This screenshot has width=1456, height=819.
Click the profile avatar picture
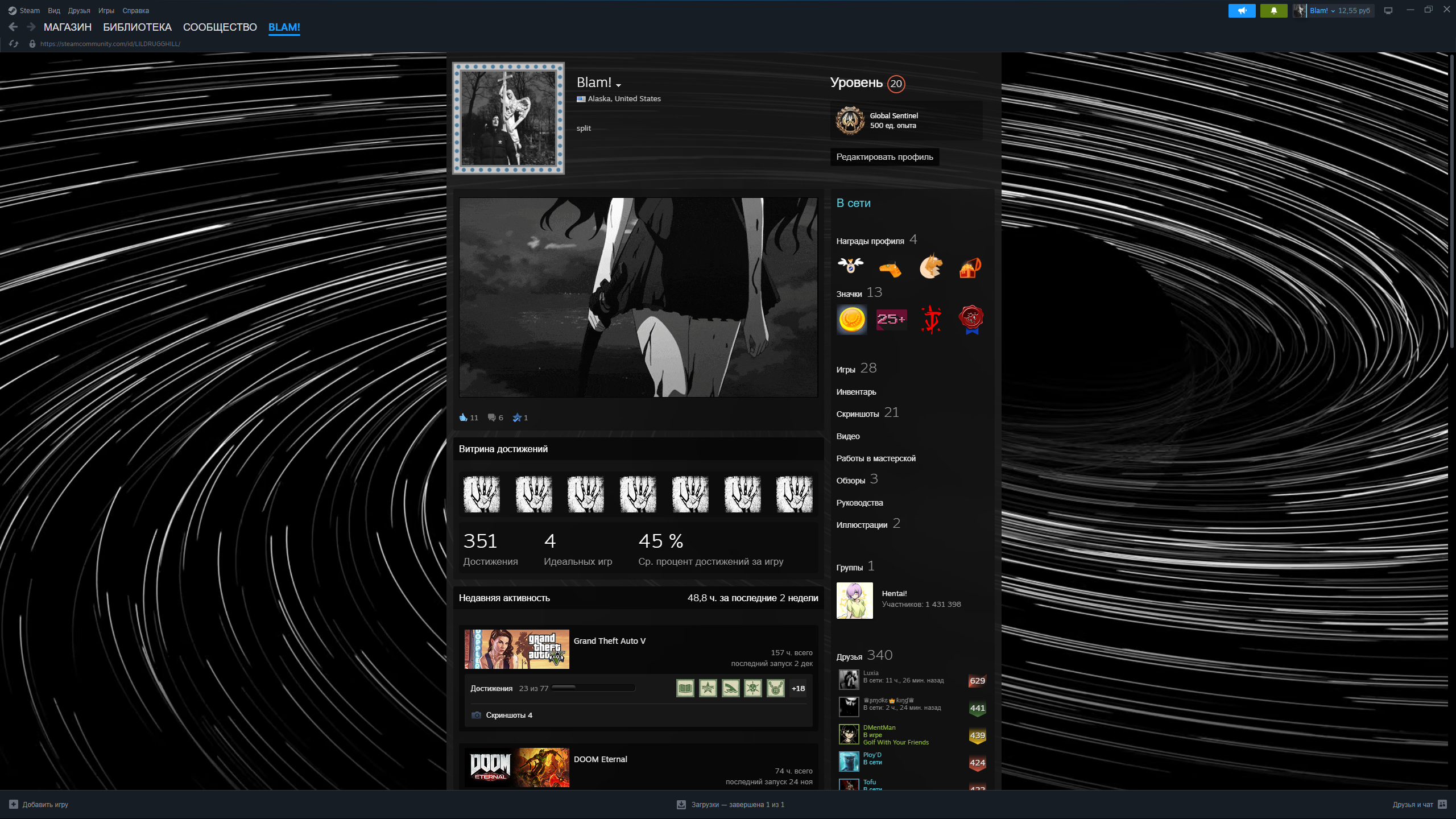click(x=508, y=118)
